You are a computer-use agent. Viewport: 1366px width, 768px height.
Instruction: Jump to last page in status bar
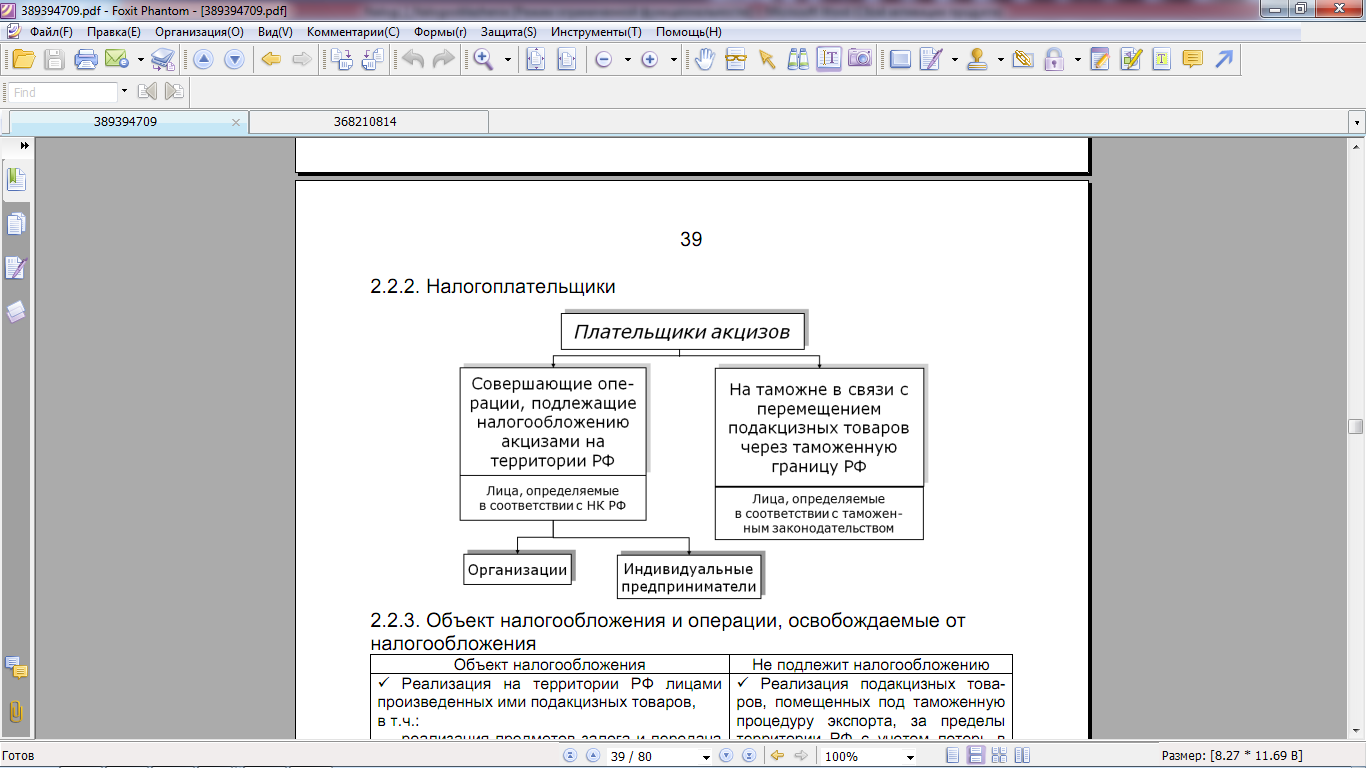(x=750, y=756)
